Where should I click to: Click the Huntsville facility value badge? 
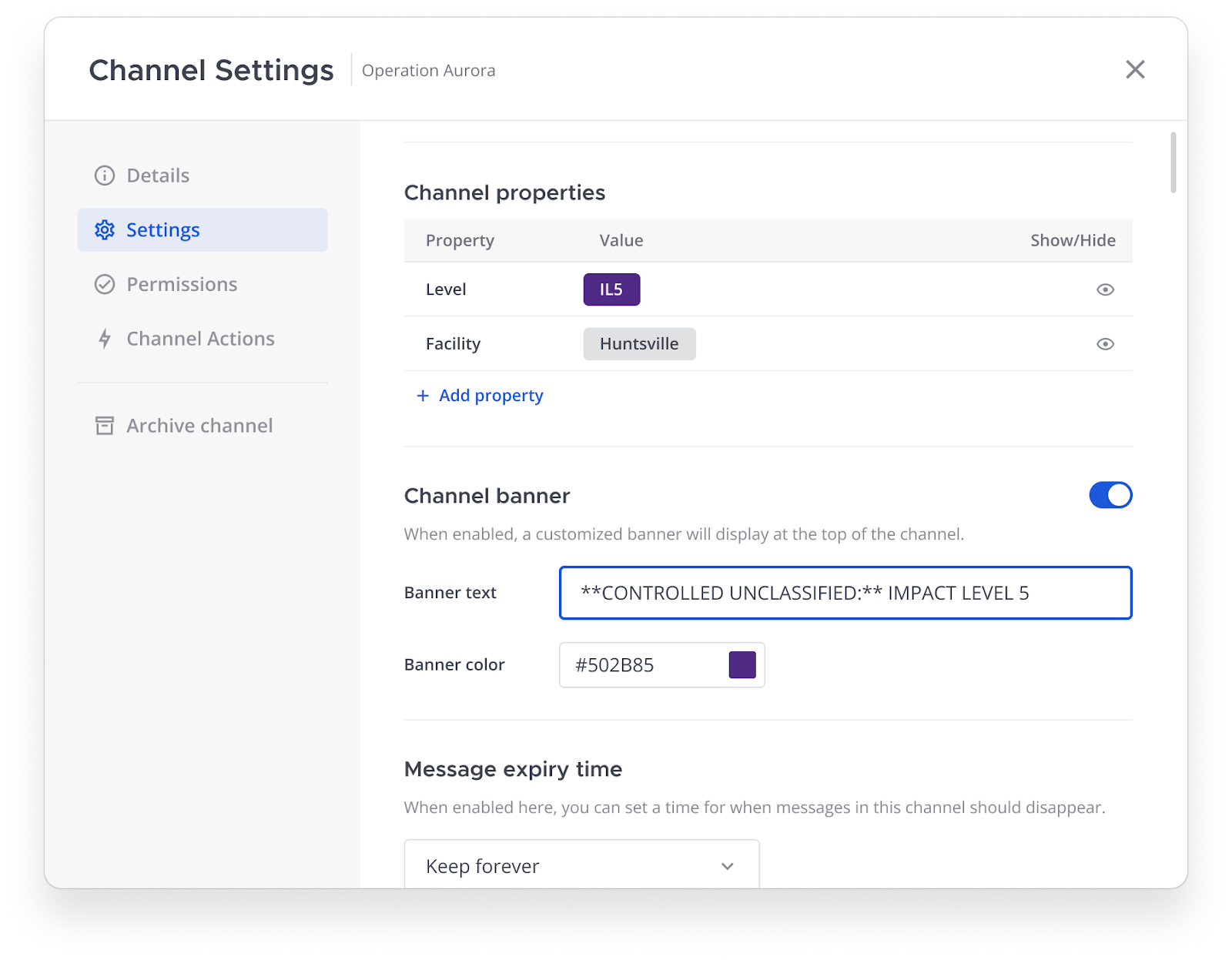(639, 344)
